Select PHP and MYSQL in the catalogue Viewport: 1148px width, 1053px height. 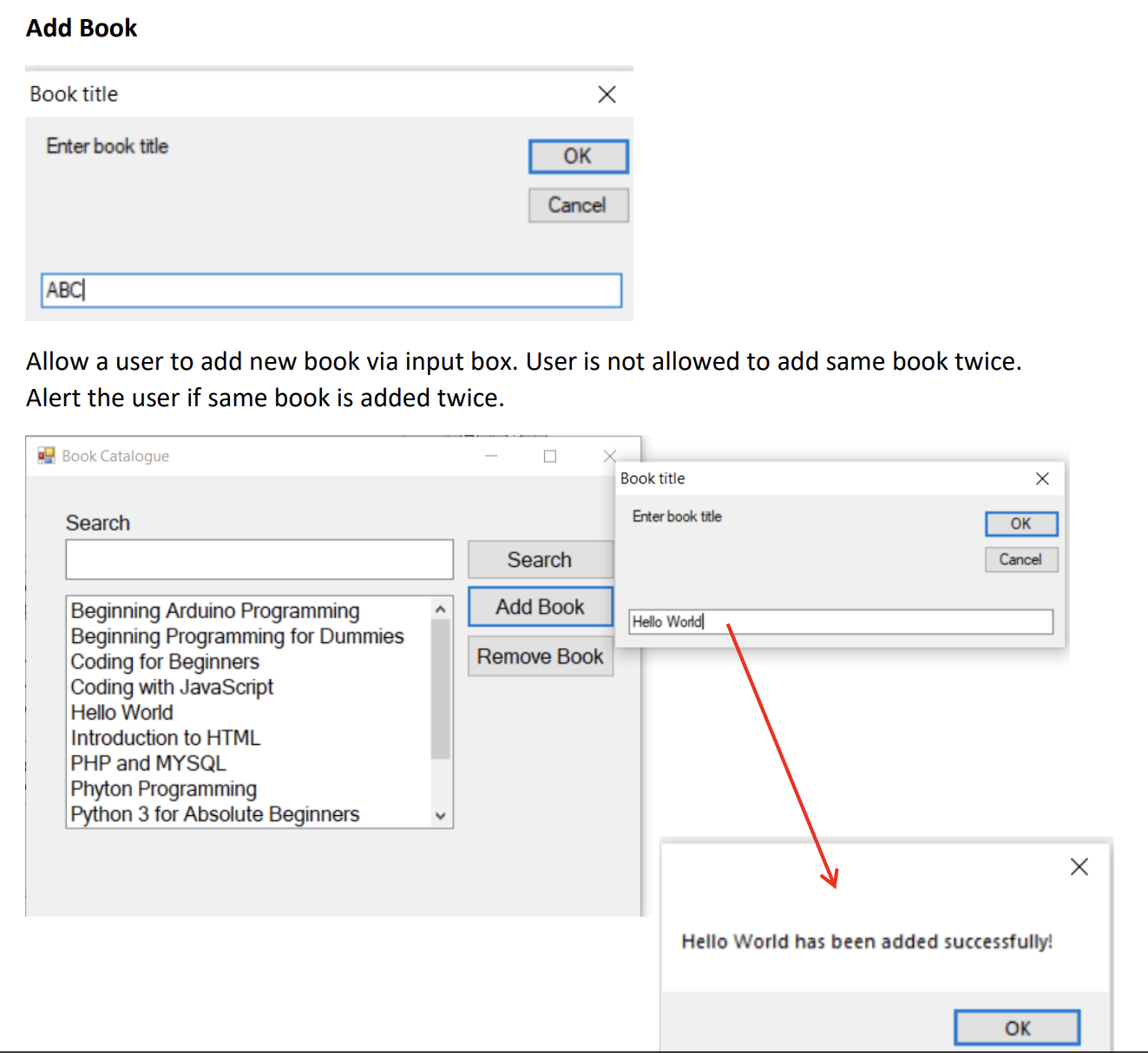coord(148,763)
